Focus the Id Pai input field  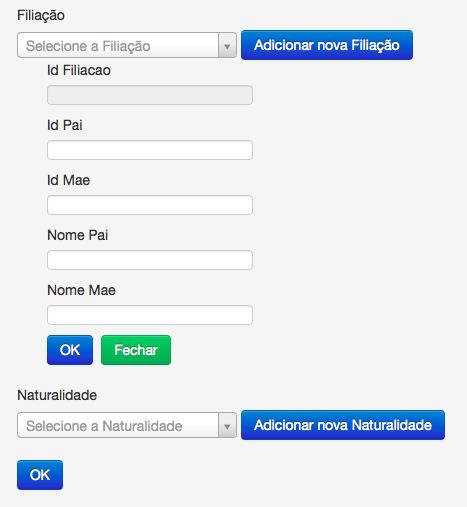(x=150, y=150)
